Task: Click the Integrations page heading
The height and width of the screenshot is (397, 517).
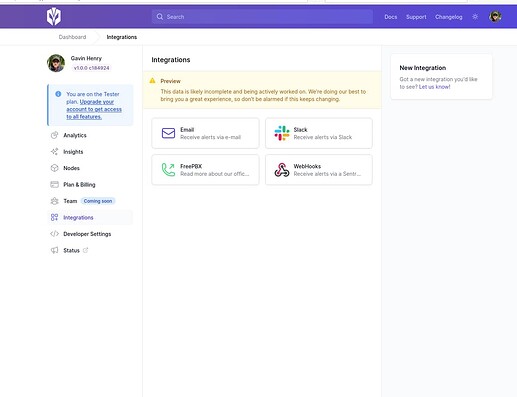Action: pos(171,60)
